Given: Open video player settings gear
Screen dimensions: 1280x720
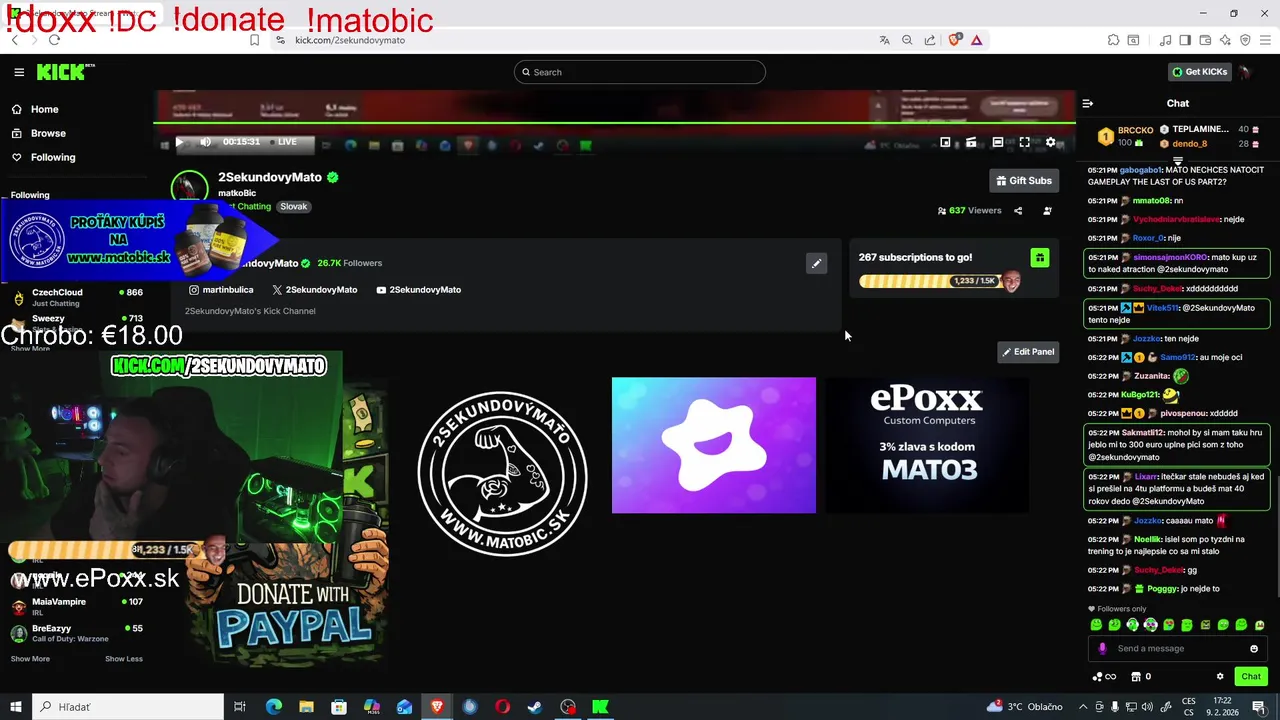Looking at the screenshot, I should pos(1050,142).
